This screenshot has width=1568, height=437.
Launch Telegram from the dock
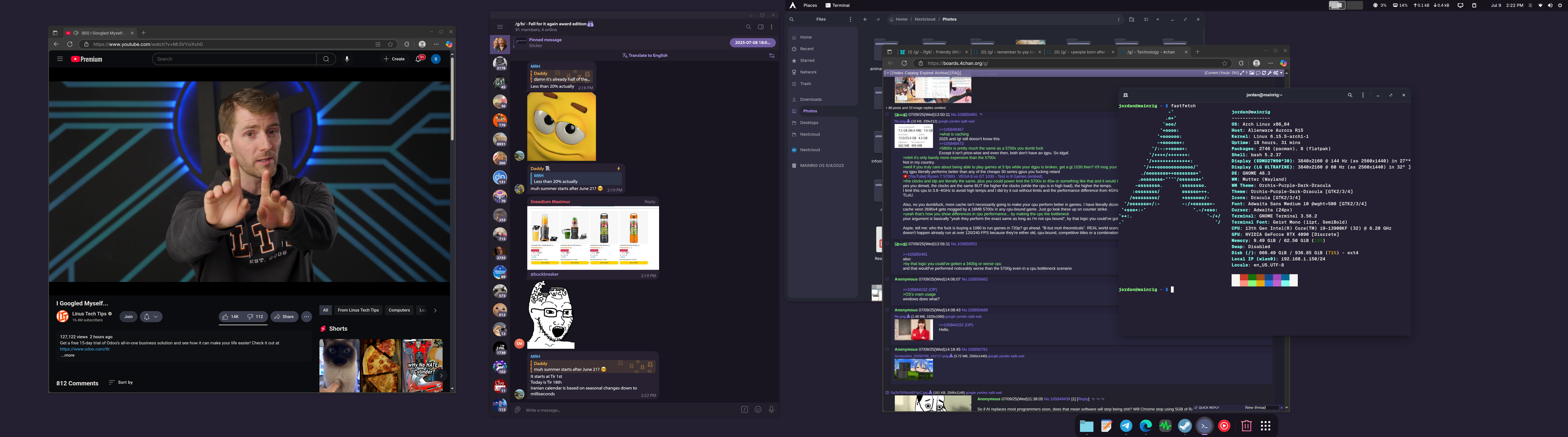click(x=1126, y=426)
